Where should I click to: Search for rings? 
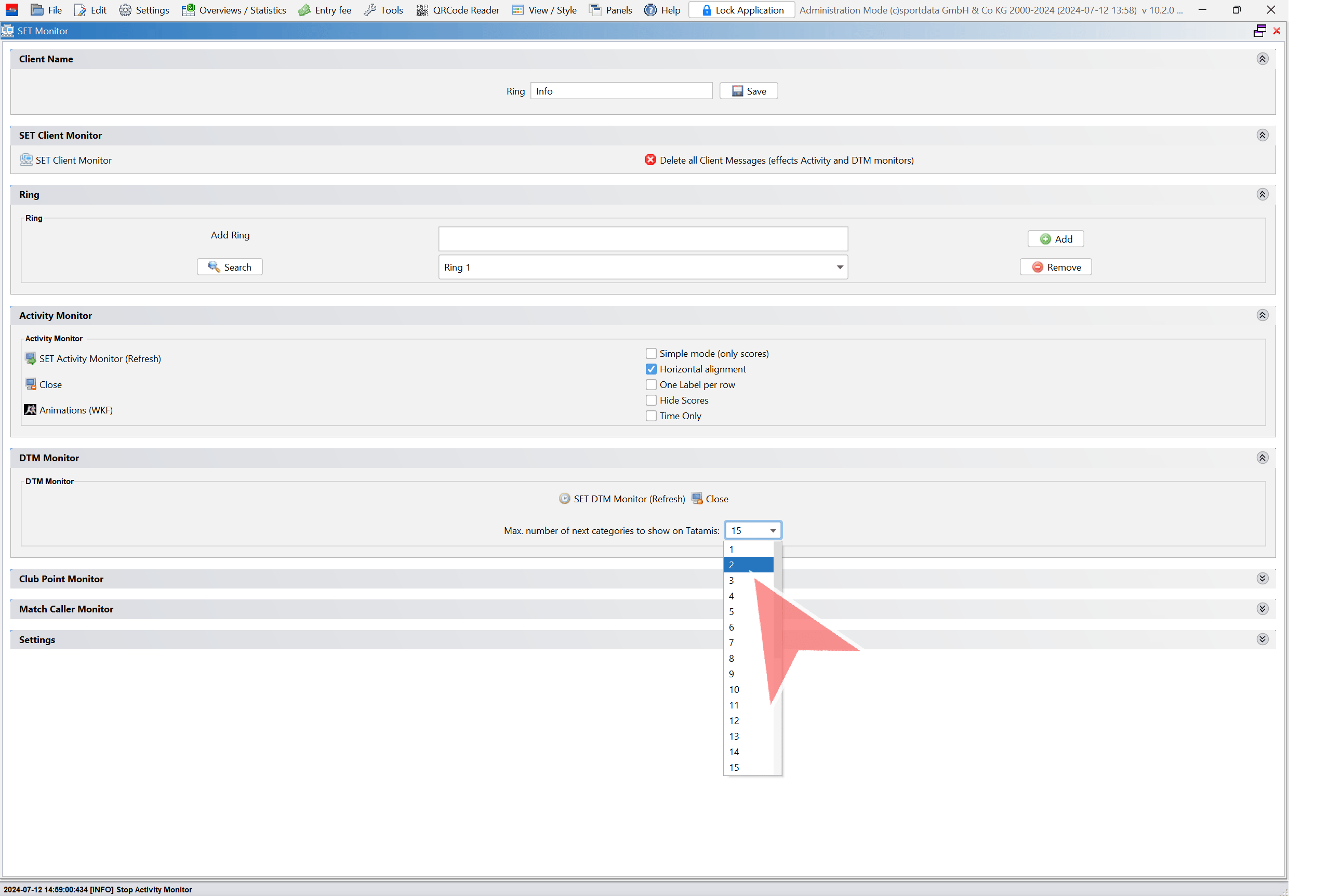pos(229,267)
